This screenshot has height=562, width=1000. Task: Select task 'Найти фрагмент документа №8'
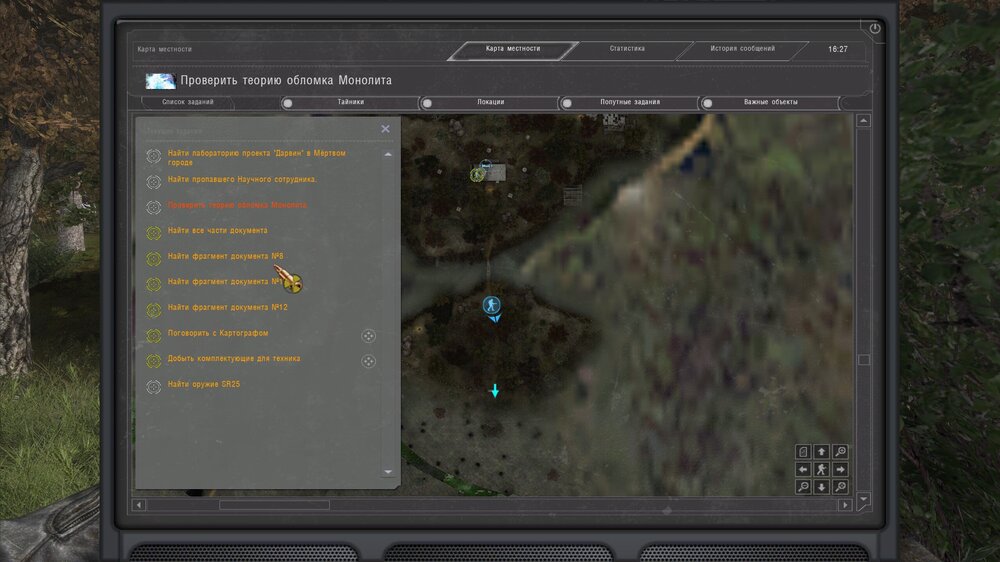tap(225, 256)
